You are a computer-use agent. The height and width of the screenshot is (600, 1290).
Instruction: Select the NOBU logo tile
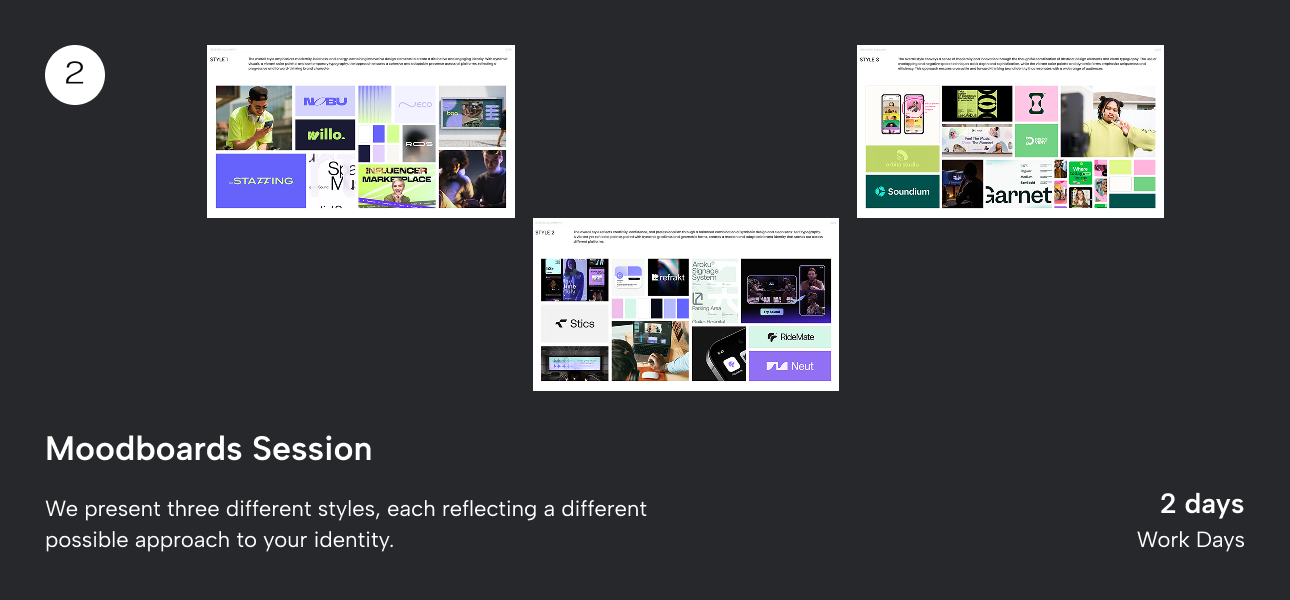(x=326, y=102)
